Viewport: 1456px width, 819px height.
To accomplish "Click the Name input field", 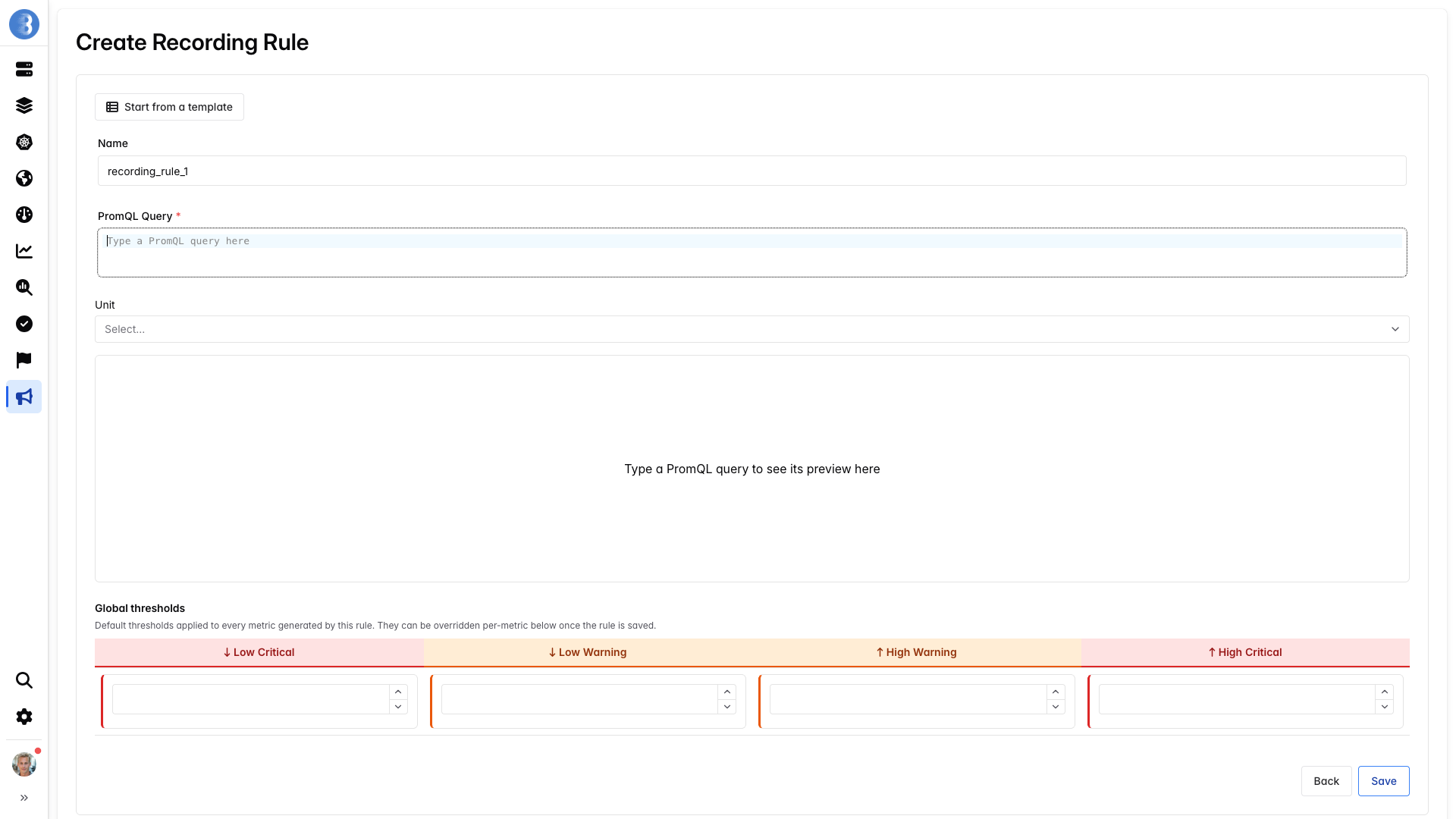I will point(752,171).
